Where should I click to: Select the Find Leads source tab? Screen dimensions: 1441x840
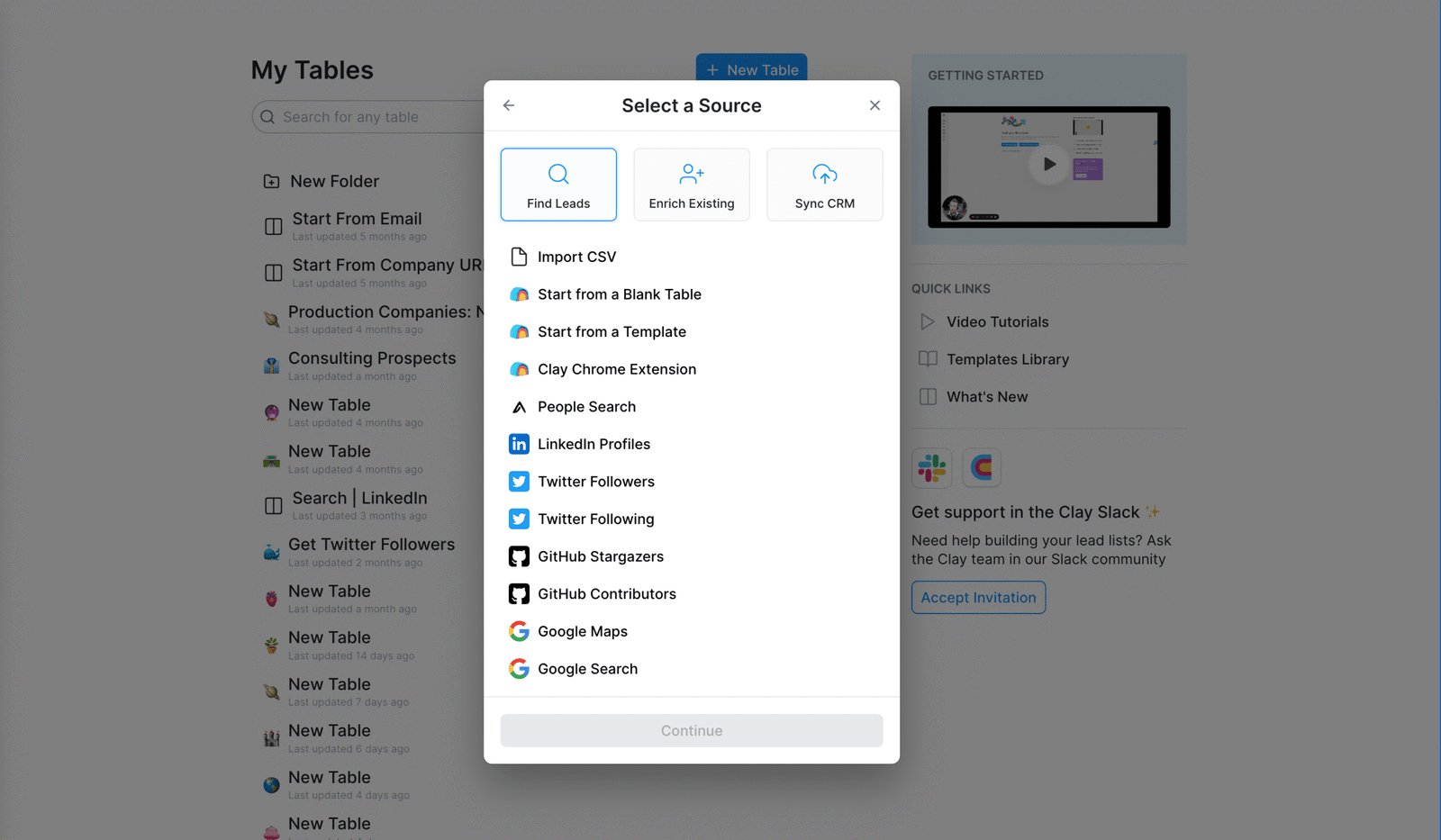pyautogui.click(x=558, y=185)
